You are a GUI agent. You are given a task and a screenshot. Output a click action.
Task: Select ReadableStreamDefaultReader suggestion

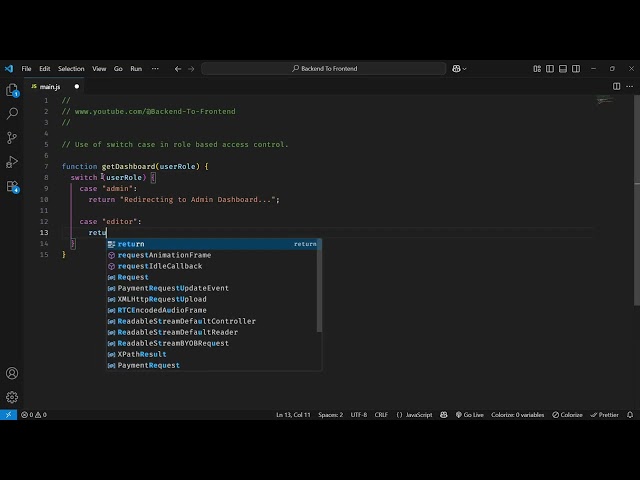[212, 332]
